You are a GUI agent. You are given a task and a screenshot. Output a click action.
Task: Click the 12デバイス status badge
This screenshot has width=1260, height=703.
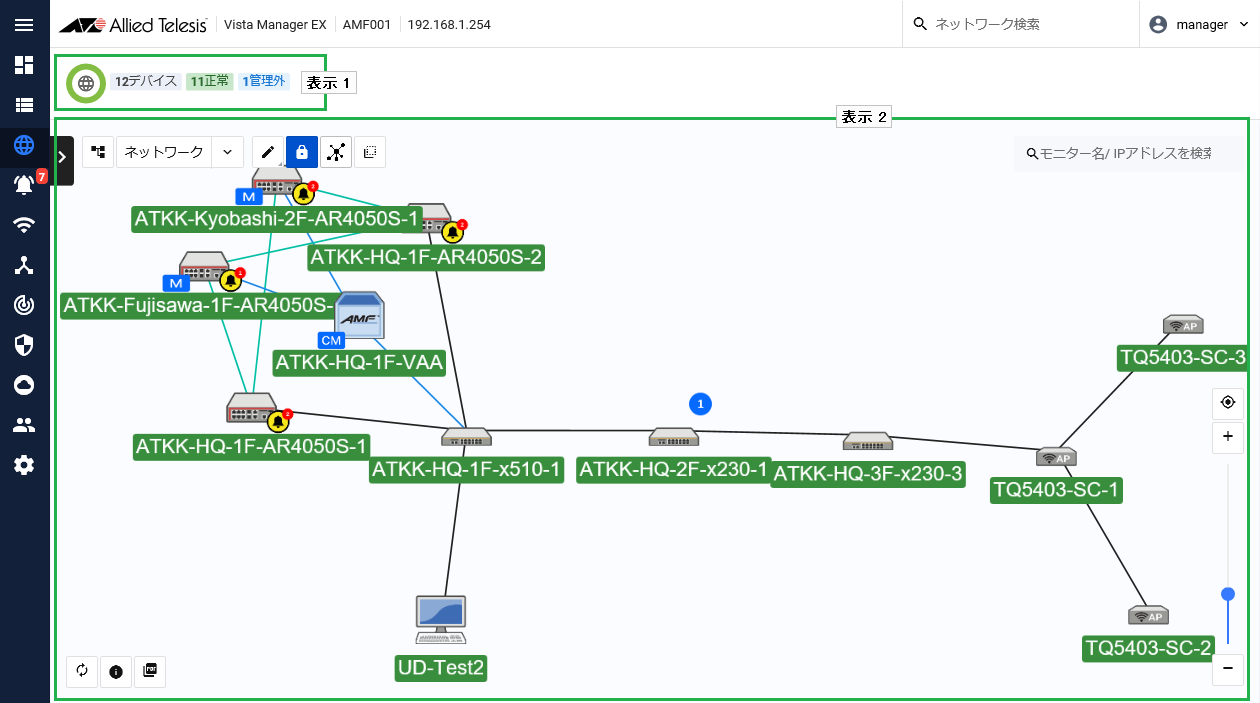point(146,81)
